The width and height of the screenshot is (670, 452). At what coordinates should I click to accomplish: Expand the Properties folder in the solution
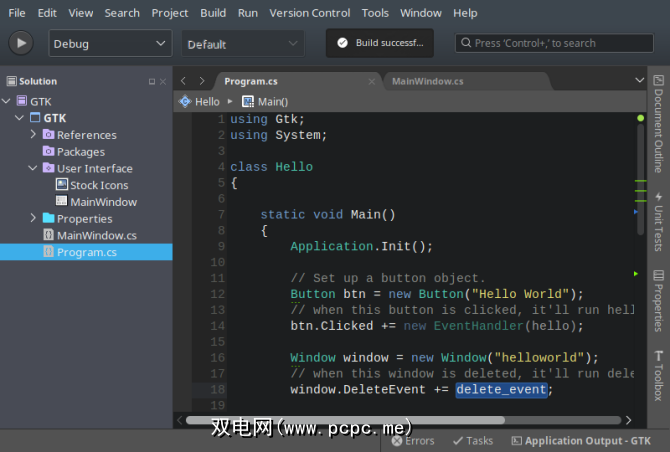tap(33, 219)
